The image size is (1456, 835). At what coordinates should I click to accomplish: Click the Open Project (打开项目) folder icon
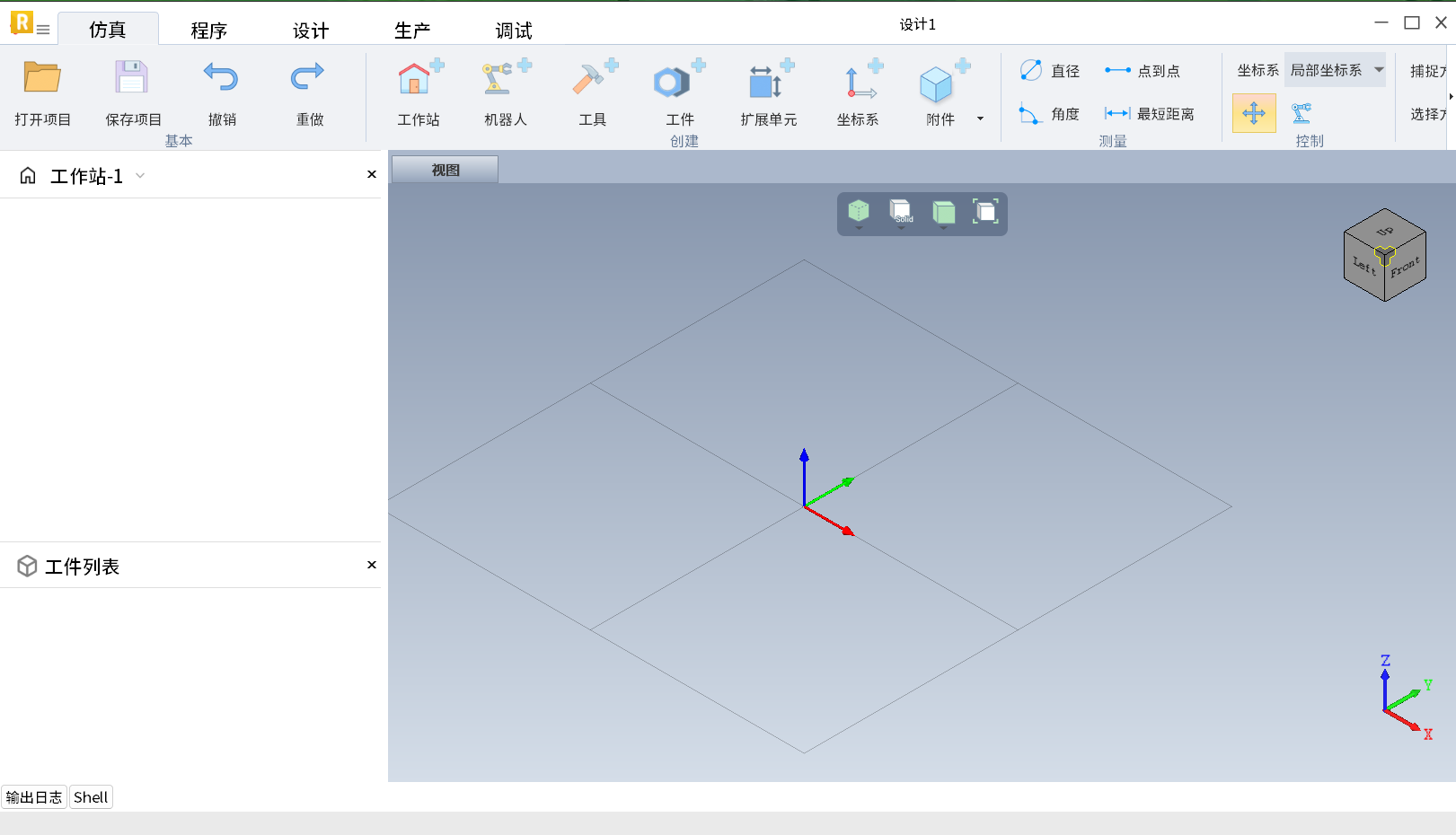tap(42, 79)
